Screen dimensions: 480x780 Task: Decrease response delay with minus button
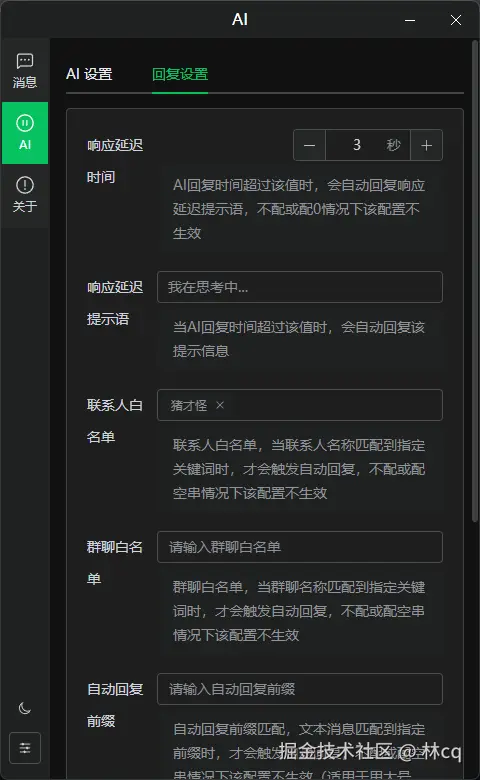[x=309, y=145]
